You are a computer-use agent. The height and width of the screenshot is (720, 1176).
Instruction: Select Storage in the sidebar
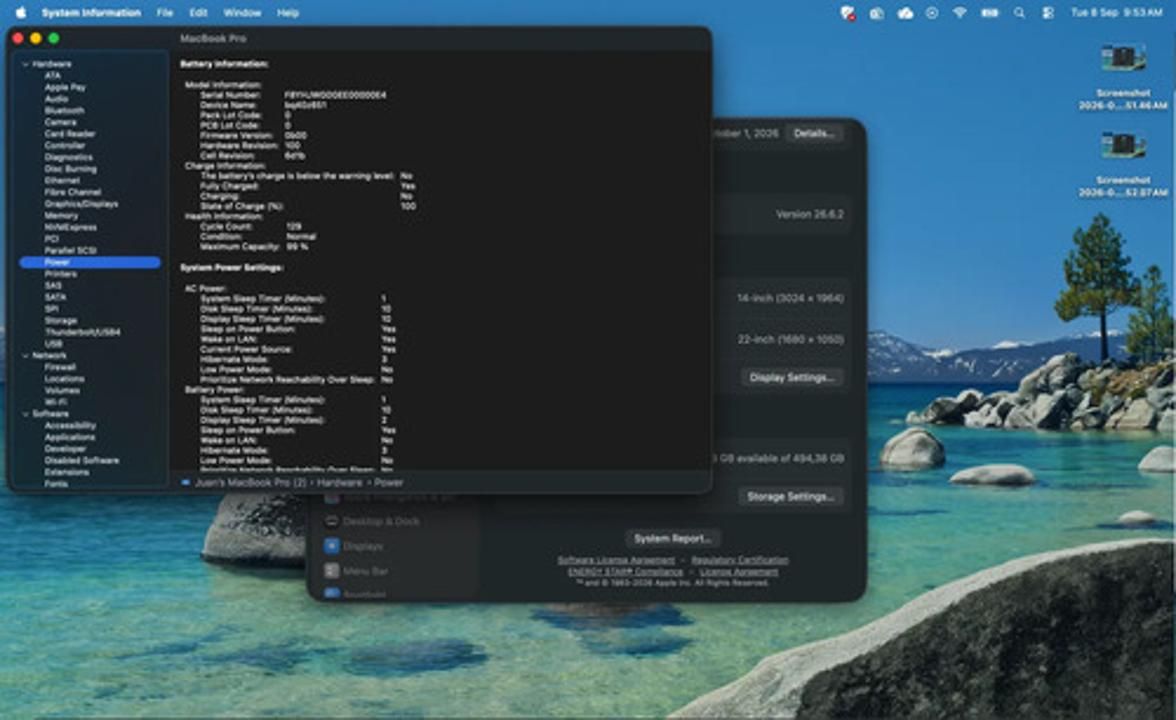[61, 320]
